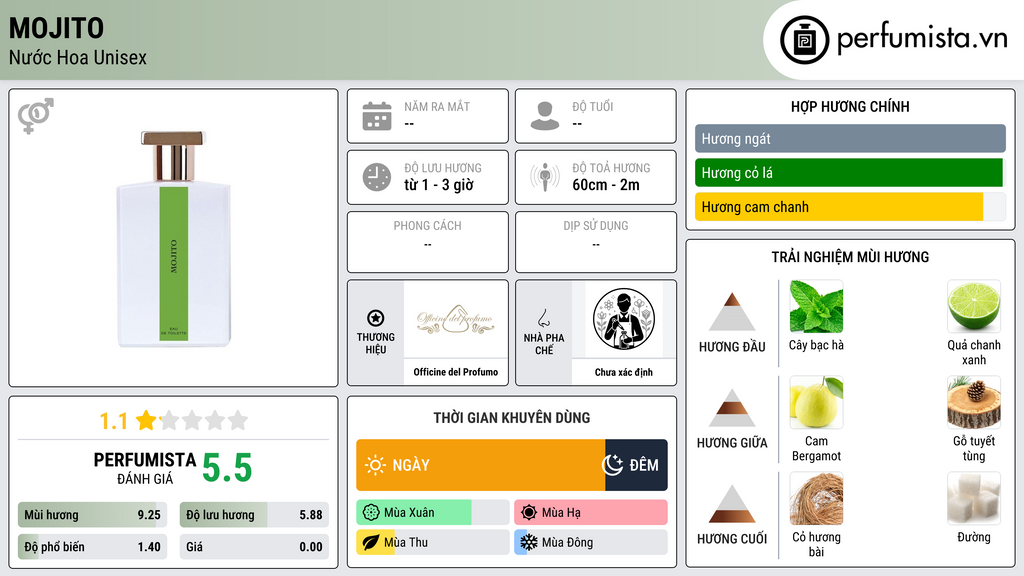This screenshot has height=576, width=1024.
Task: Click the Hương đầu label text
Action: pos(732,347)
